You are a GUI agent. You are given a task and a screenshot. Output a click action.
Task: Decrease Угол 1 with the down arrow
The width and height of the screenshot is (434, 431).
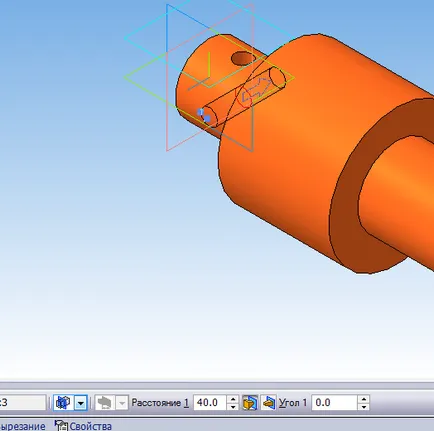tap(363, 407)
